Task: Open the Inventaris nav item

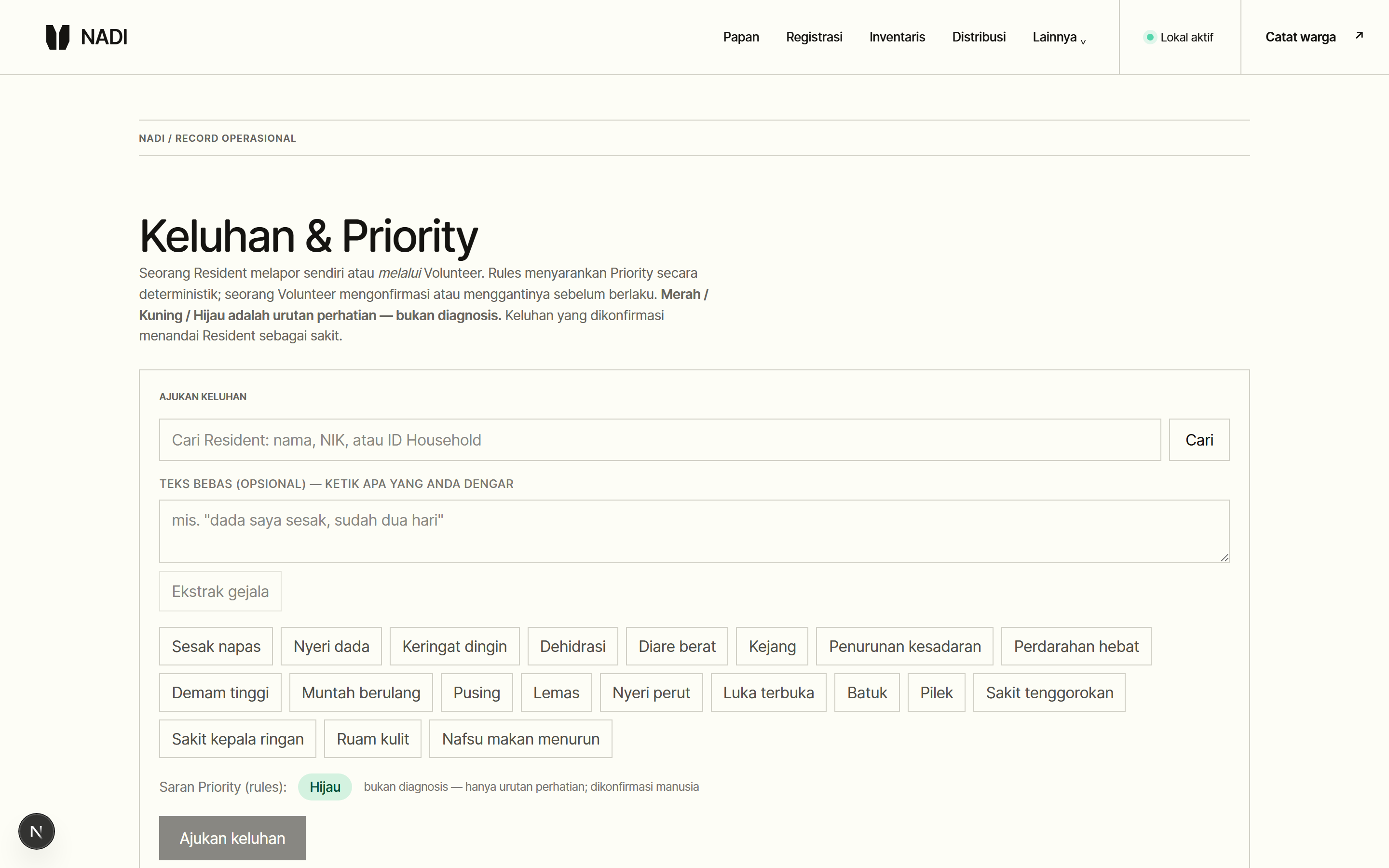Action: pyautogui.click(x=897, y=37)
